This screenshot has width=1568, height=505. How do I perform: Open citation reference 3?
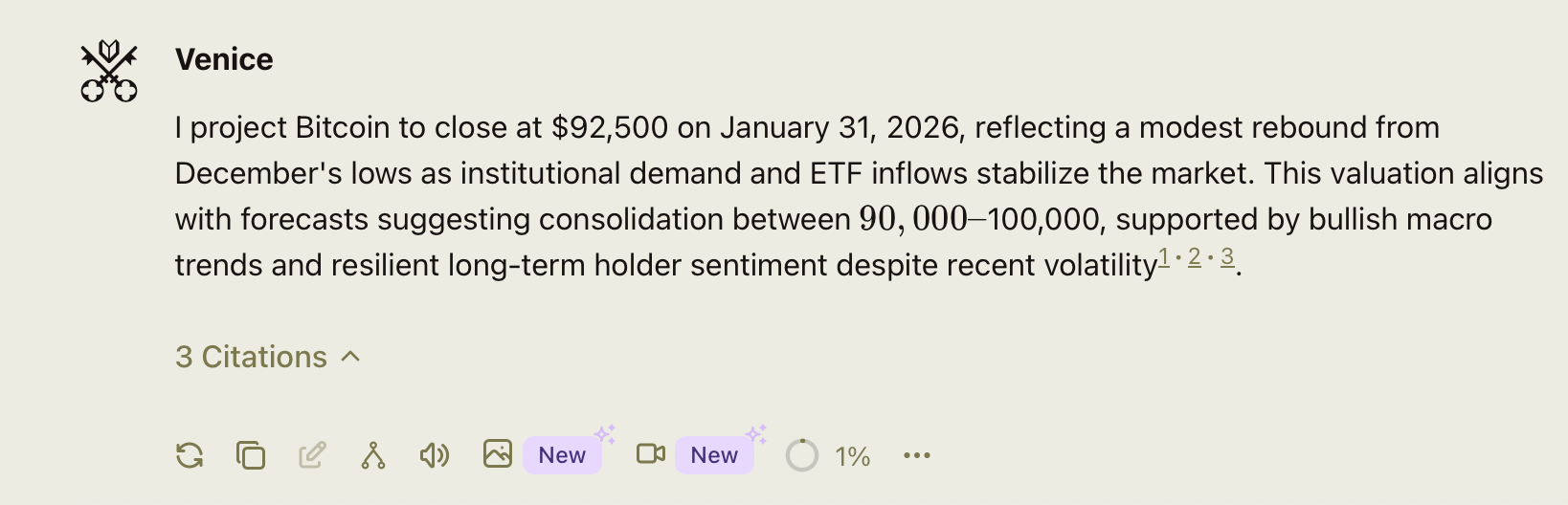pos(1227,257)
